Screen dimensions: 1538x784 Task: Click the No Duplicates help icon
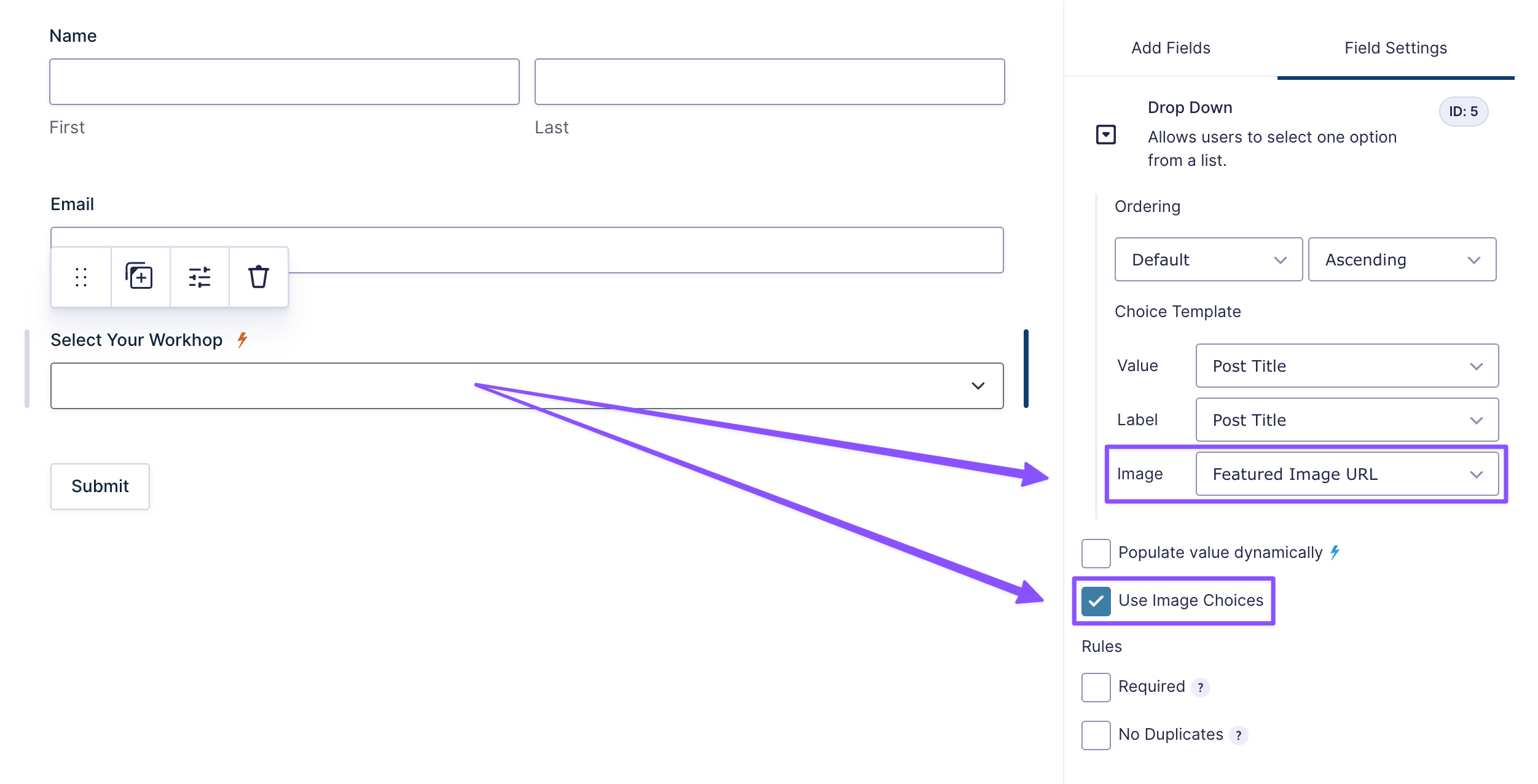1238,735
